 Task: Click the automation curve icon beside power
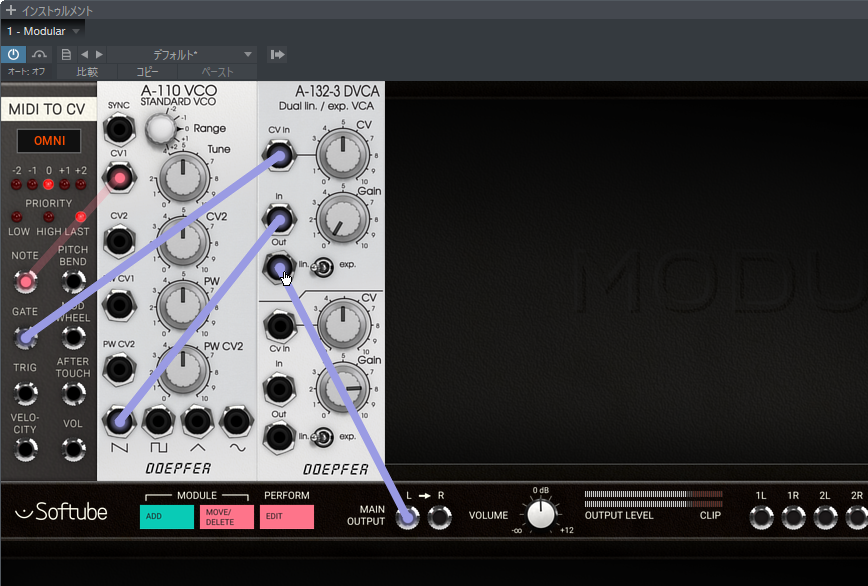(x=39, y=54)
